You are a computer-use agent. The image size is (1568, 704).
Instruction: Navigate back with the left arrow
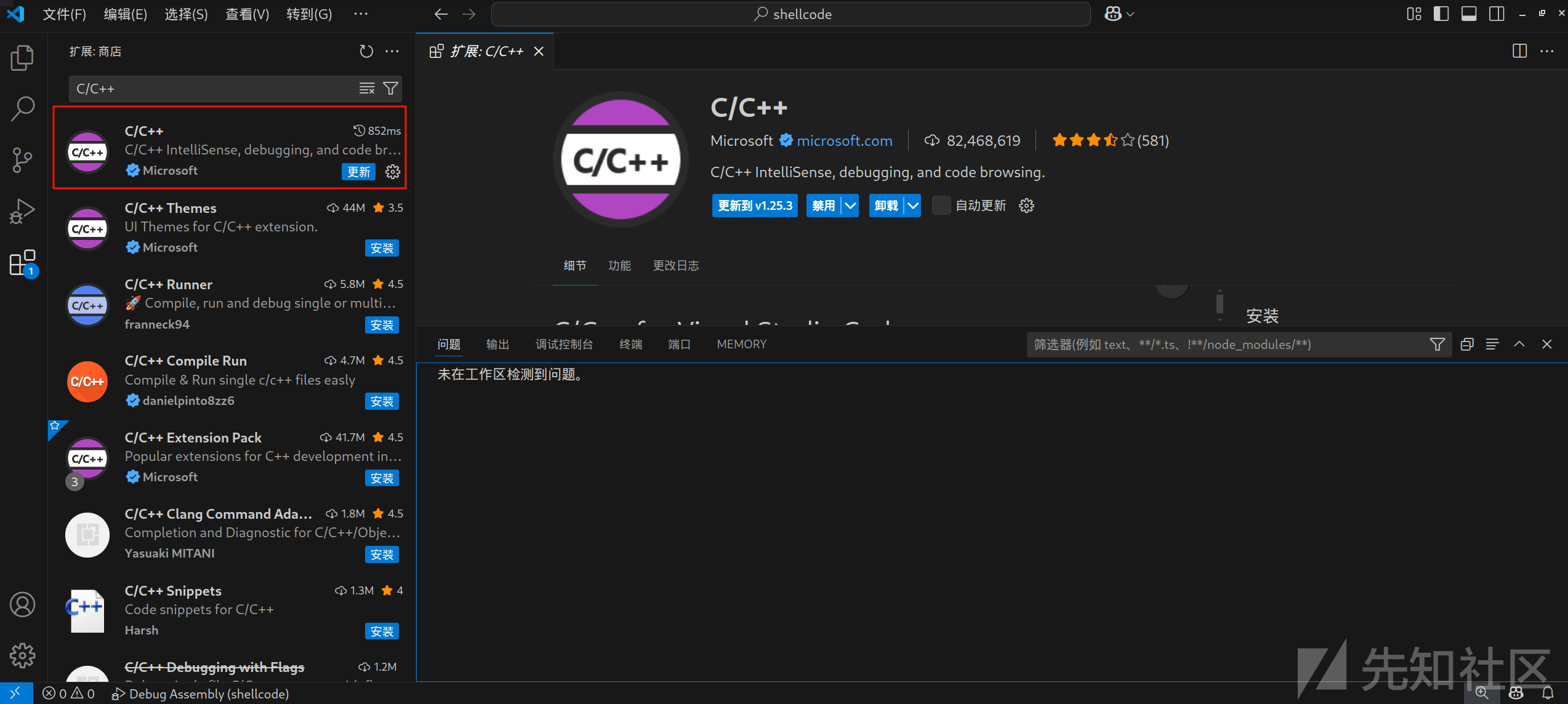point(441,14)
